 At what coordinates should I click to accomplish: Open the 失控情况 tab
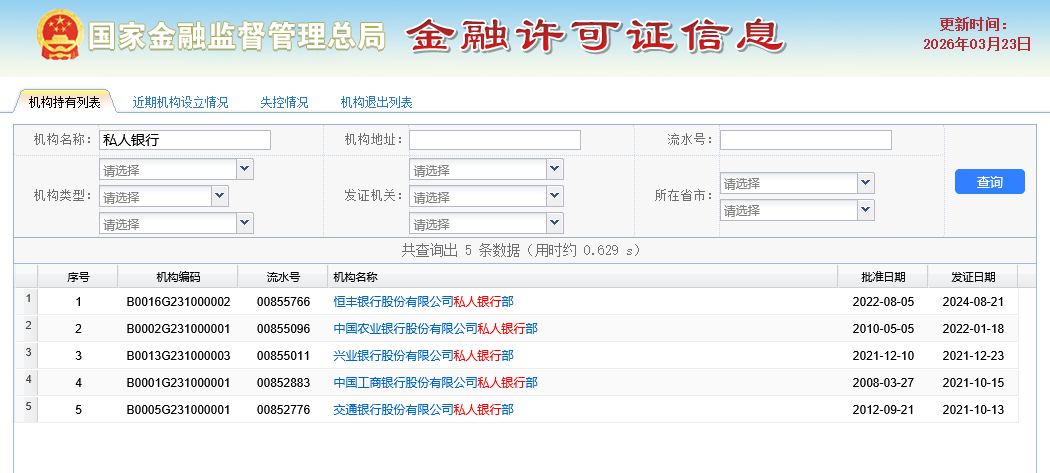point(284,102)
